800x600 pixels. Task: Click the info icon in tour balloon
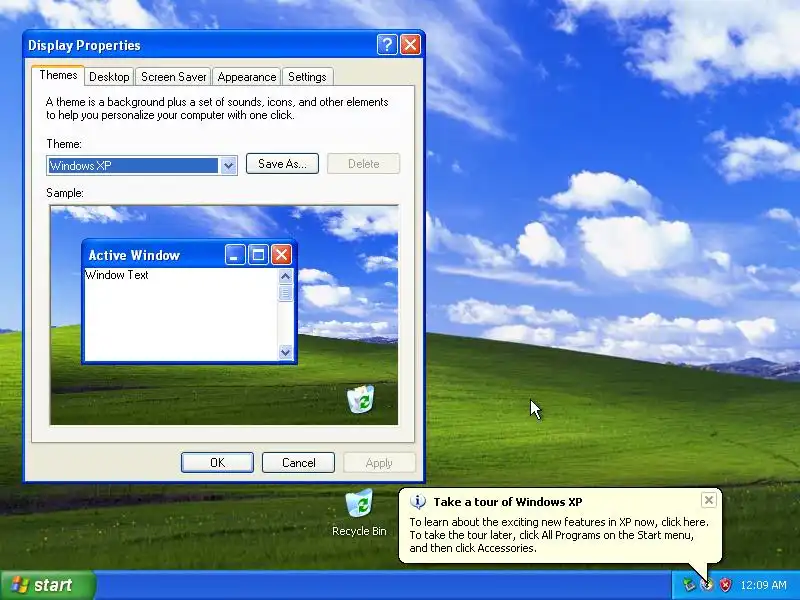(418, 502)
